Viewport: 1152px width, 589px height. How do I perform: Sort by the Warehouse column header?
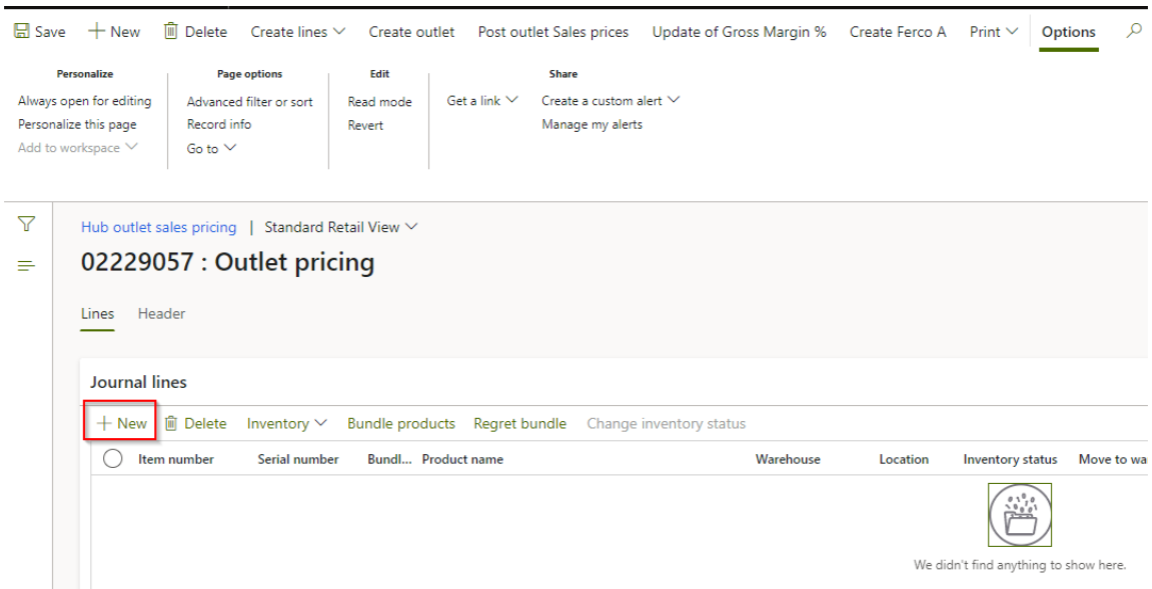[787, 459]
